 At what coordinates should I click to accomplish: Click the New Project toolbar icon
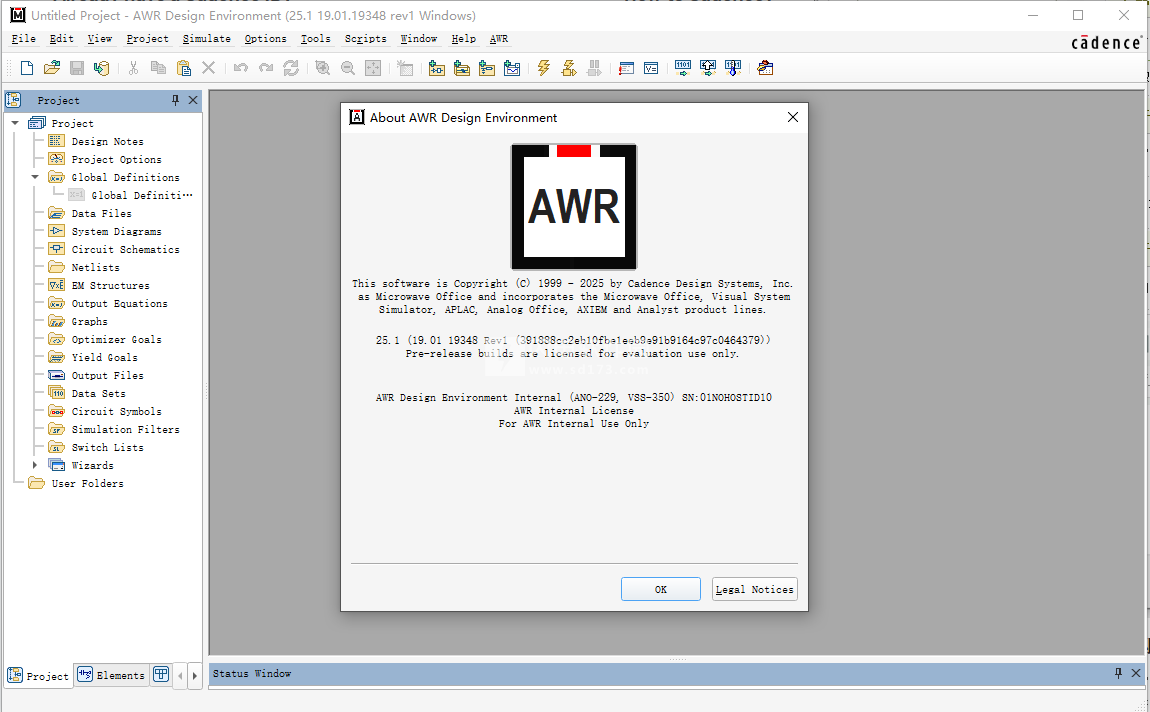27,68
